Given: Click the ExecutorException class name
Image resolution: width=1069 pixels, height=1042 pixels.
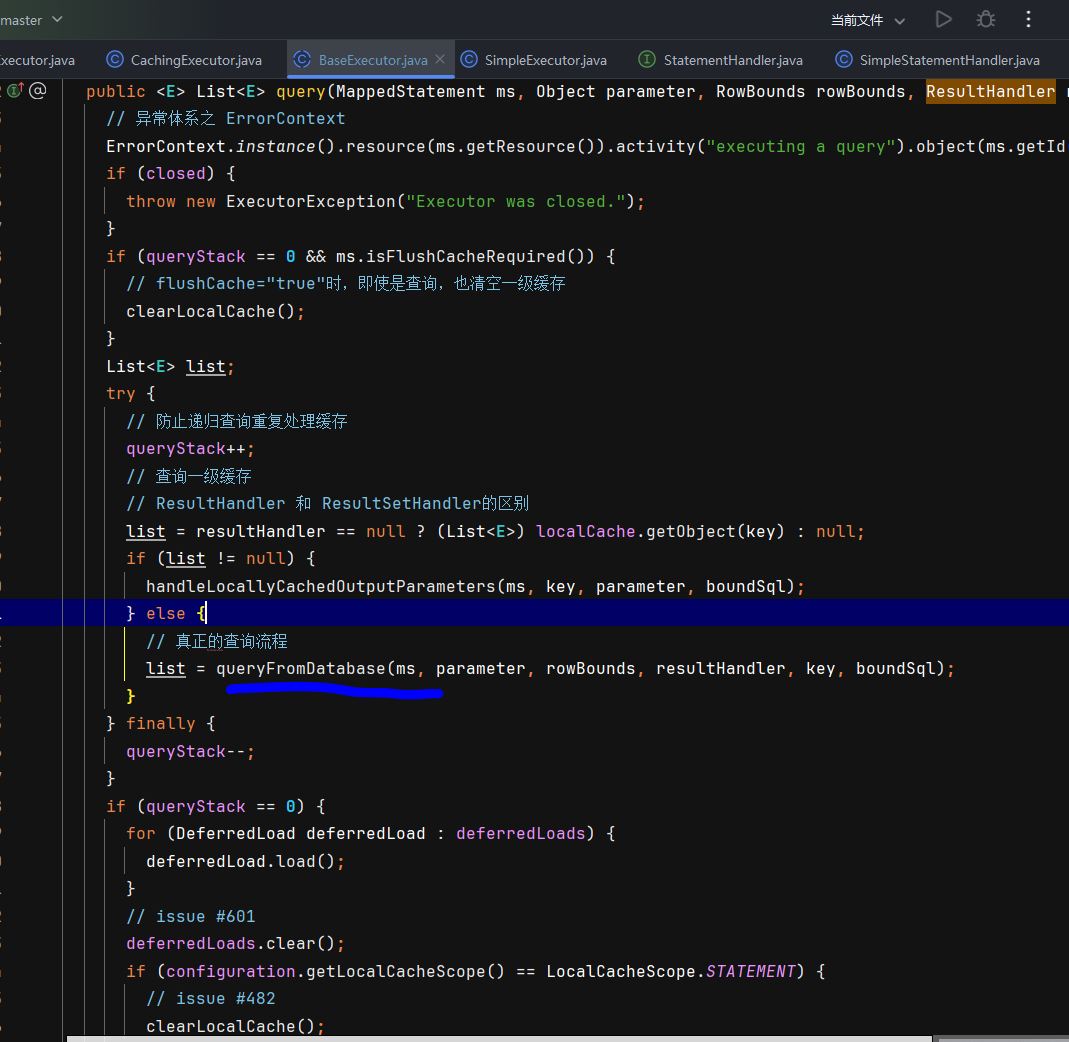Looking at the screenshot, I should (x=310, y=202).
